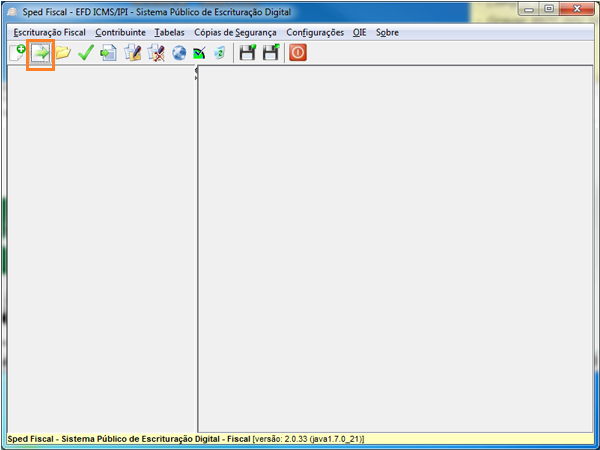The height and width of the screenshot is (450, 600).
Task: Click the pane splitter collapse arrows
Action: (196, 73)
